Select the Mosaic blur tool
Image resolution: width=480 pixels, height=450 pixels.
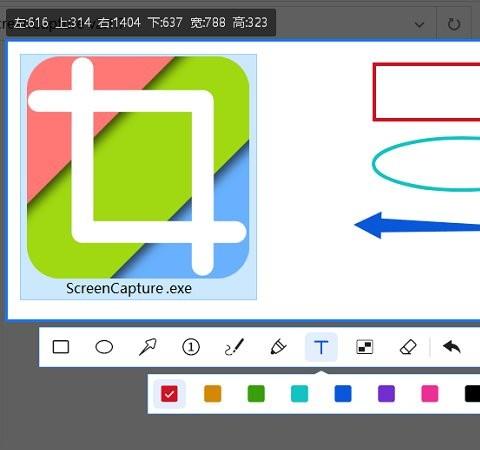tap(365, 347)
